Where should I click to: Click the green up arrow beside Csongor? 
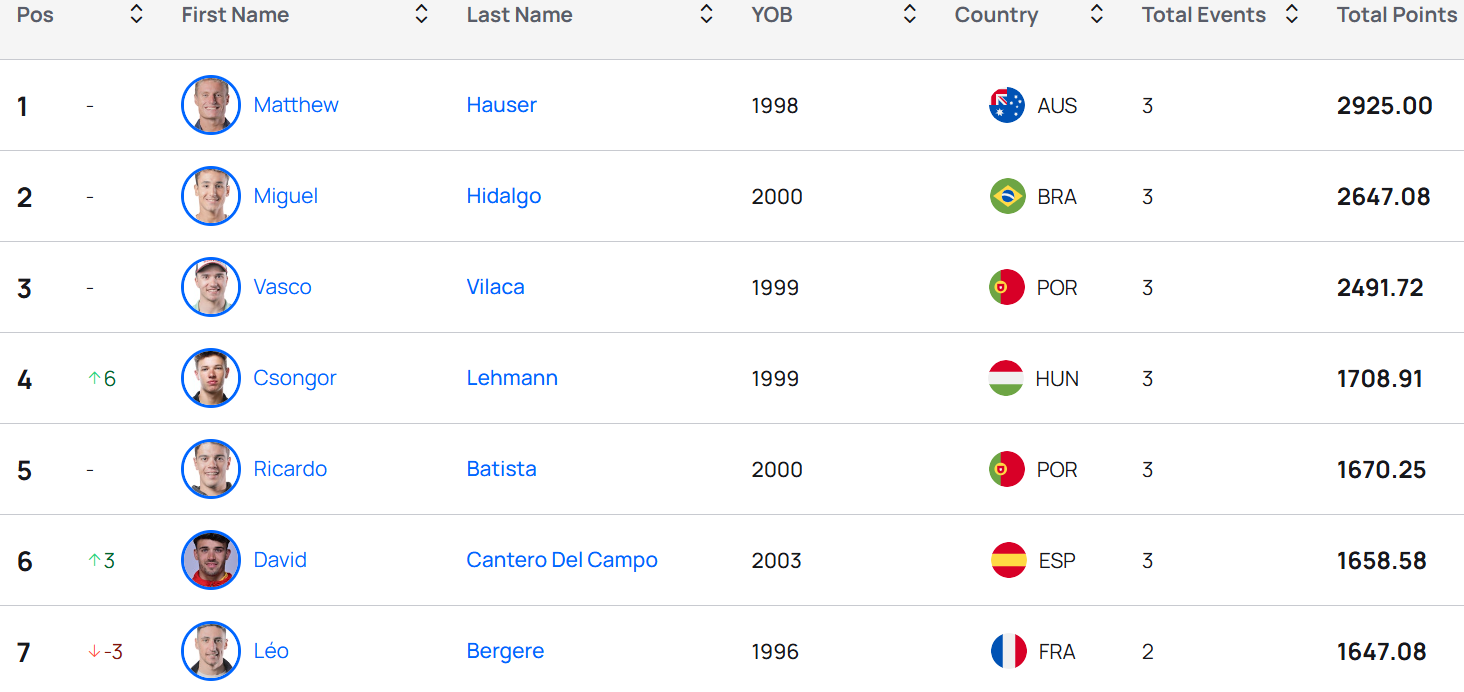[94, 378]
